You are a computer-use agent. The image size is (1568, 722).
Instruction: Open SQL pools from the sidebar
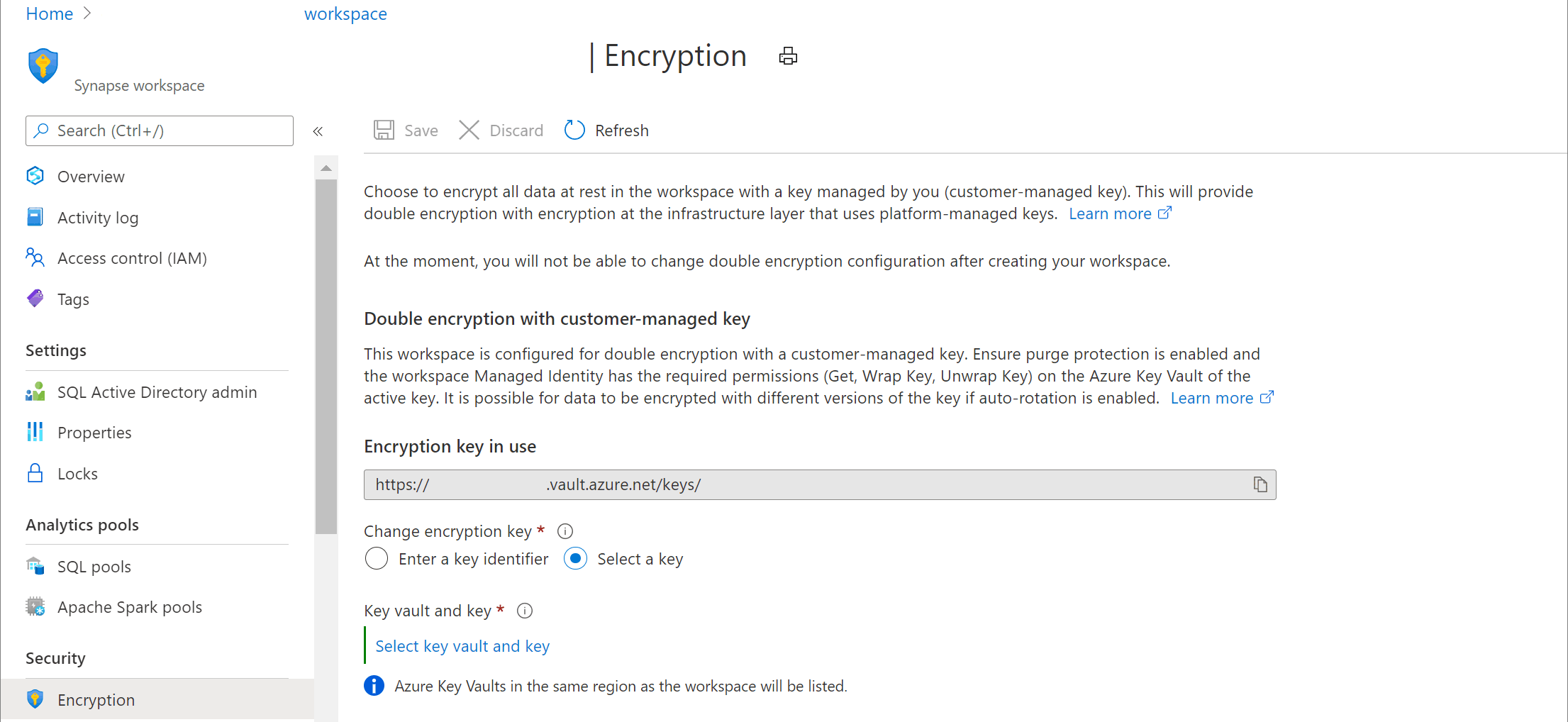tap(94, 566)
